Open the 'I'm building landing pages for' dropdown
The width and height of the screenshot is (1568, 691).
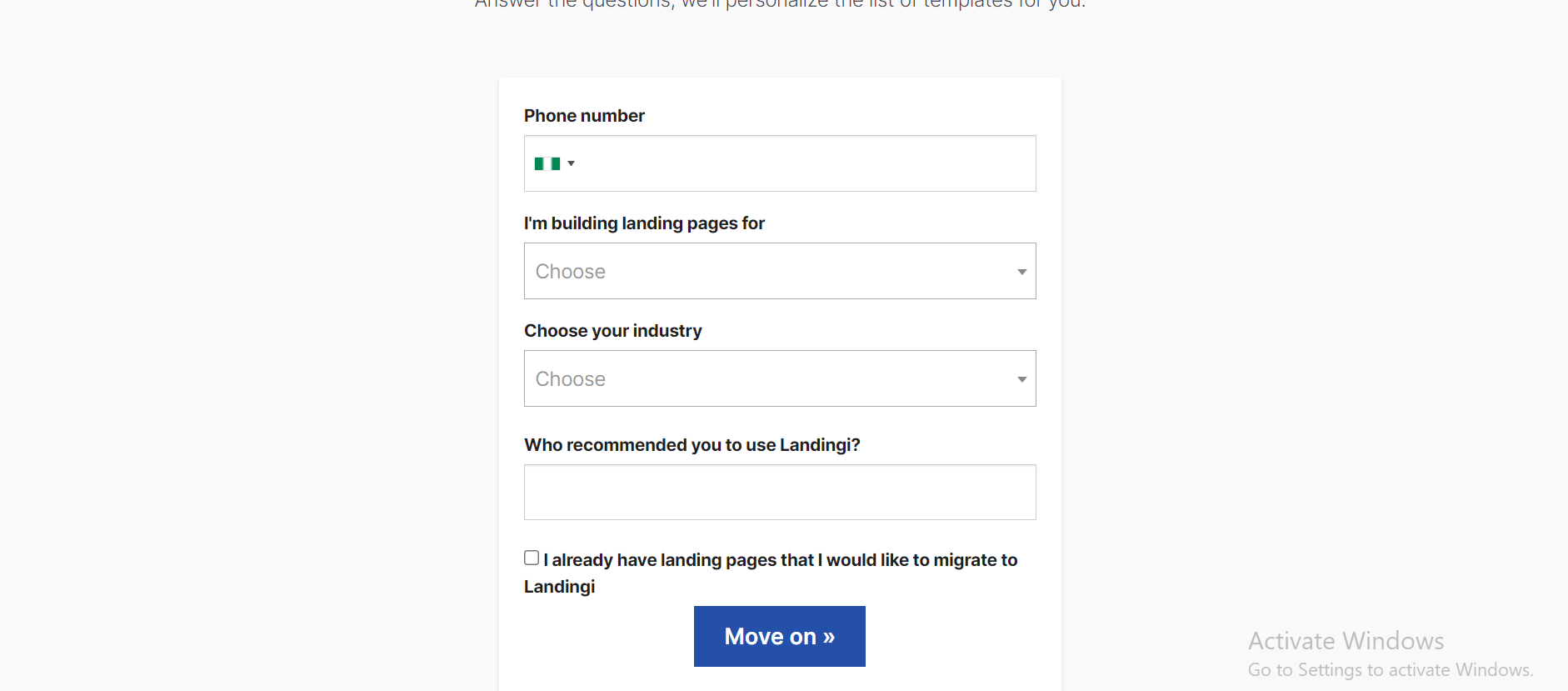[780, 271]
